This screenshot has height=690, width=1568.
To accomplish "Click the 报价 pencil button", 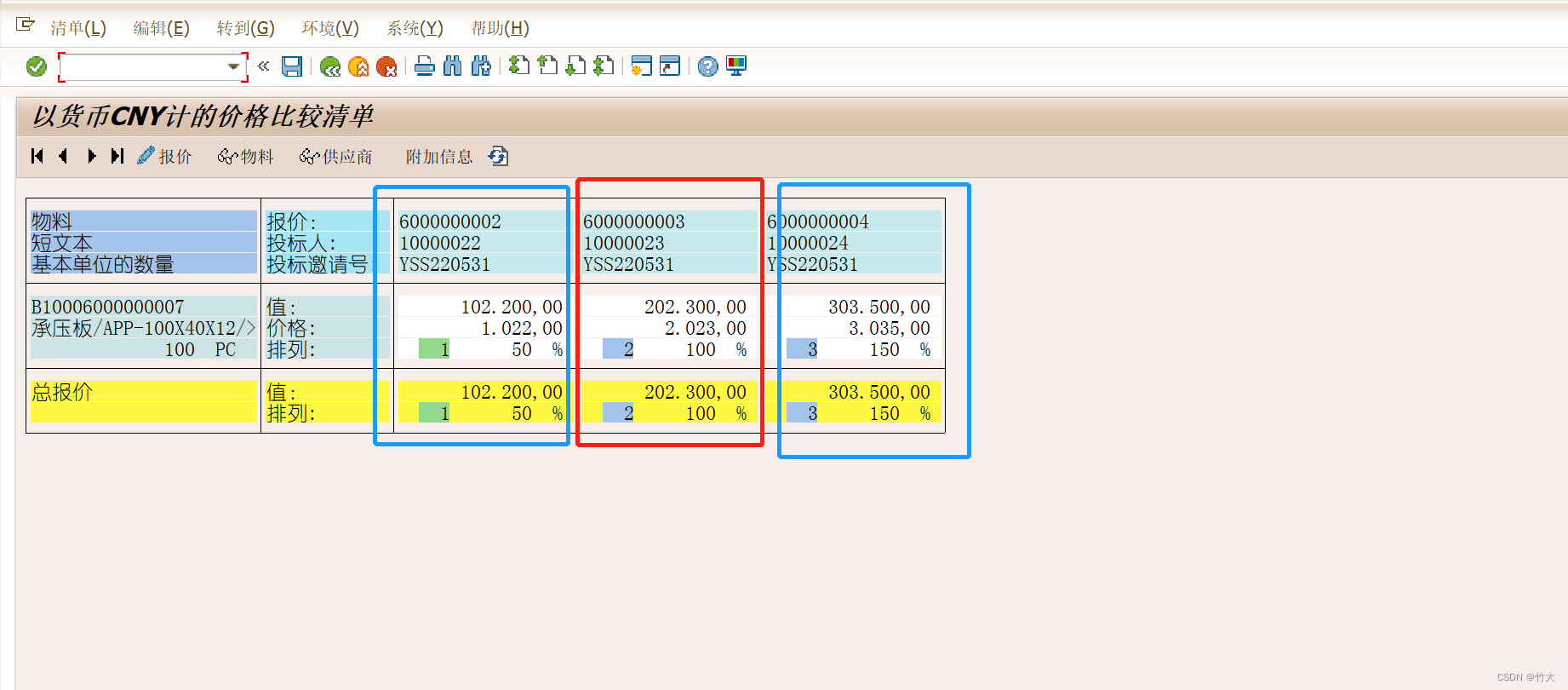I will pos(165,156).
